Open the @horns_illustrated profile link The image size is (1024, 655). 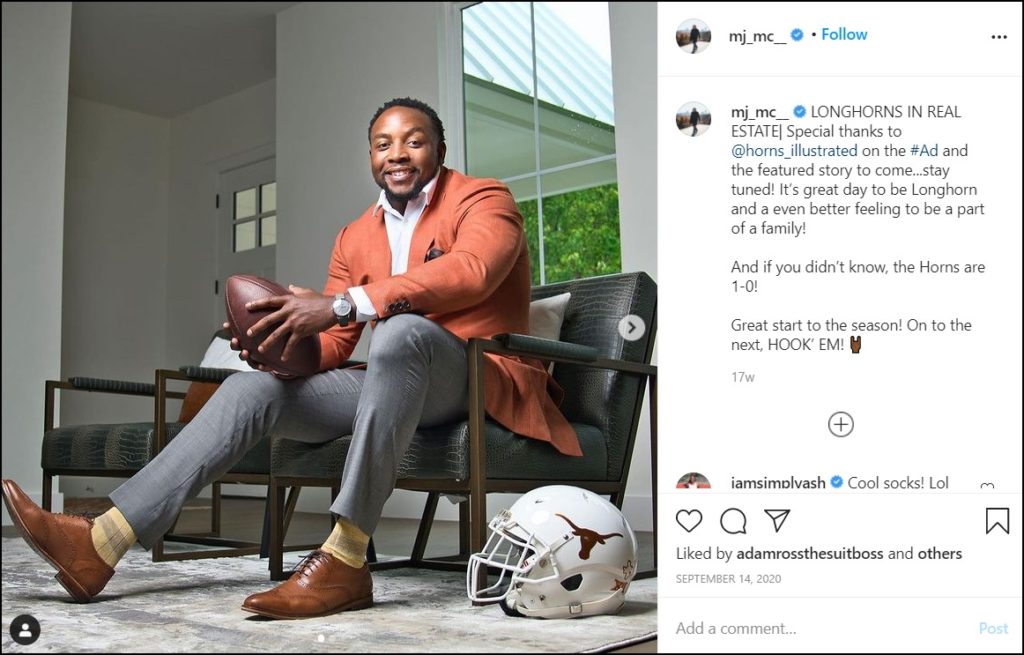pyautogui.click(x=794, y=150)
